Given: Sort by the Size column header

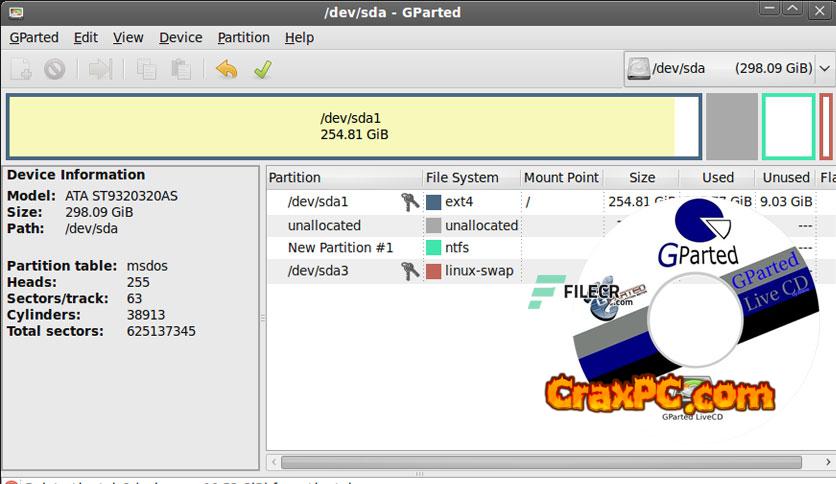Looking at the screenshot, I should [x=641, y=178].
